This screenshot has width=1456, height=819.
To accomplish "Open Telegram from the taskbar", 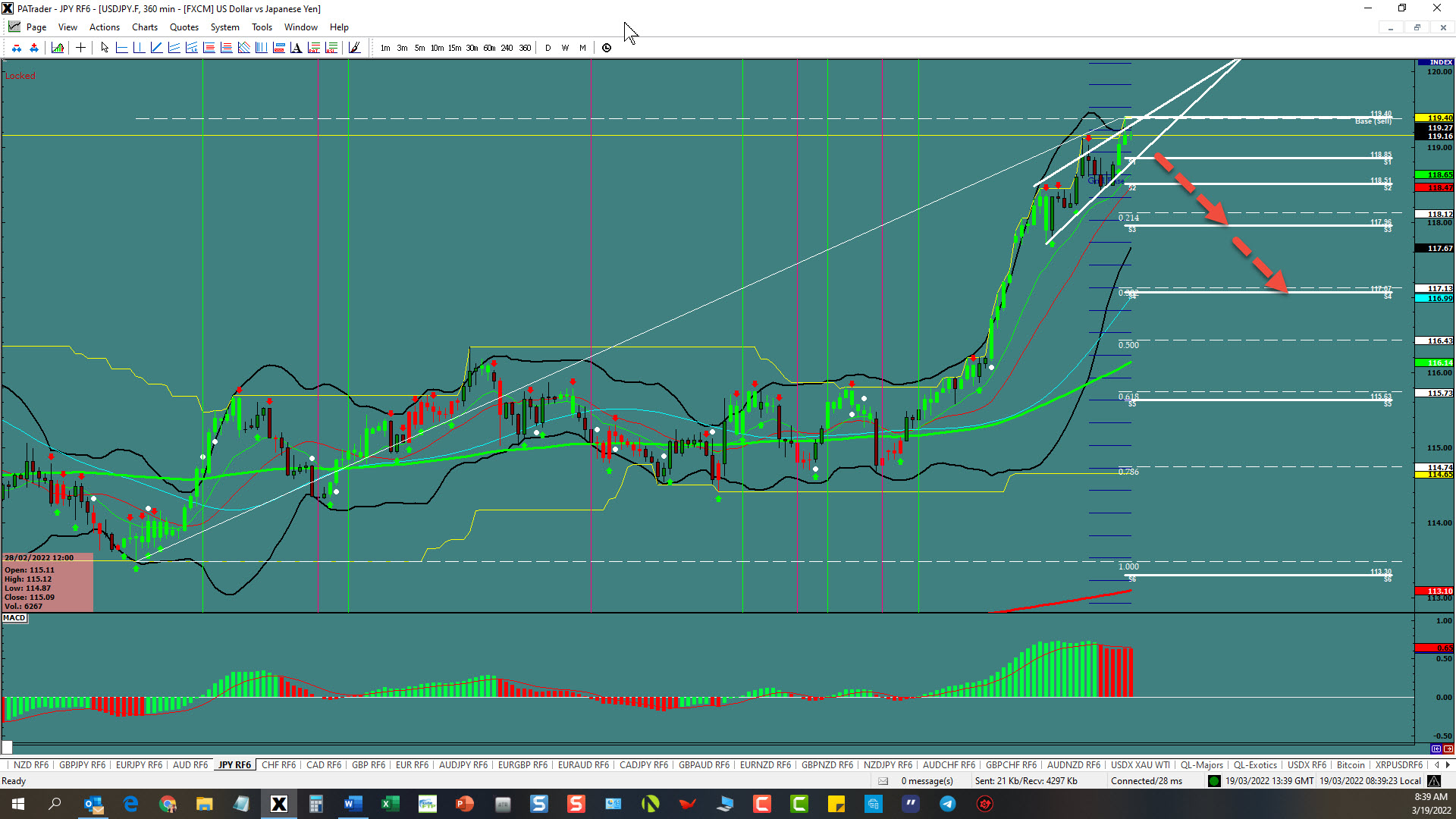I will pos(948,804).
